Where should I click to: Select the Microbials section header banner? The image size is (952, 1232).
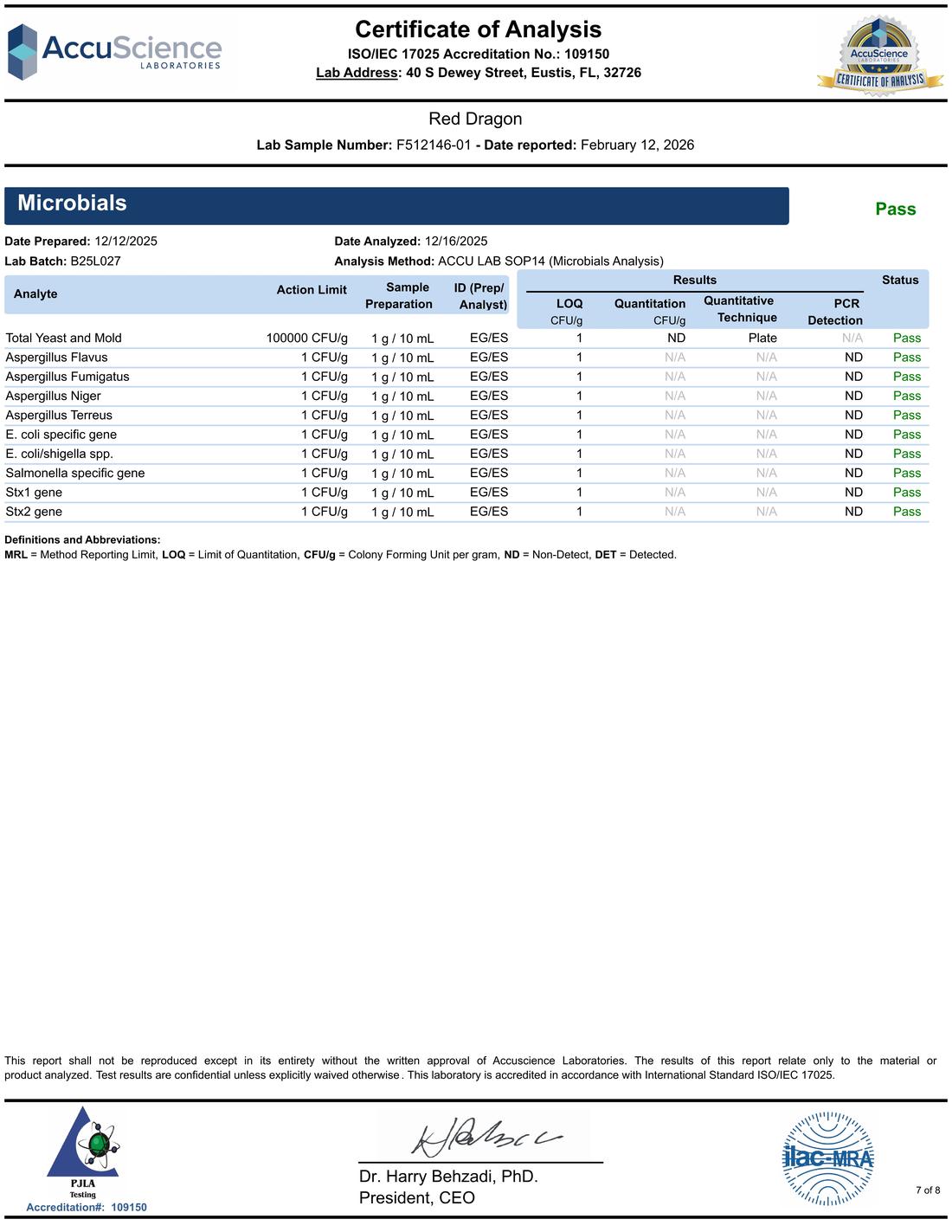point(396,205)
